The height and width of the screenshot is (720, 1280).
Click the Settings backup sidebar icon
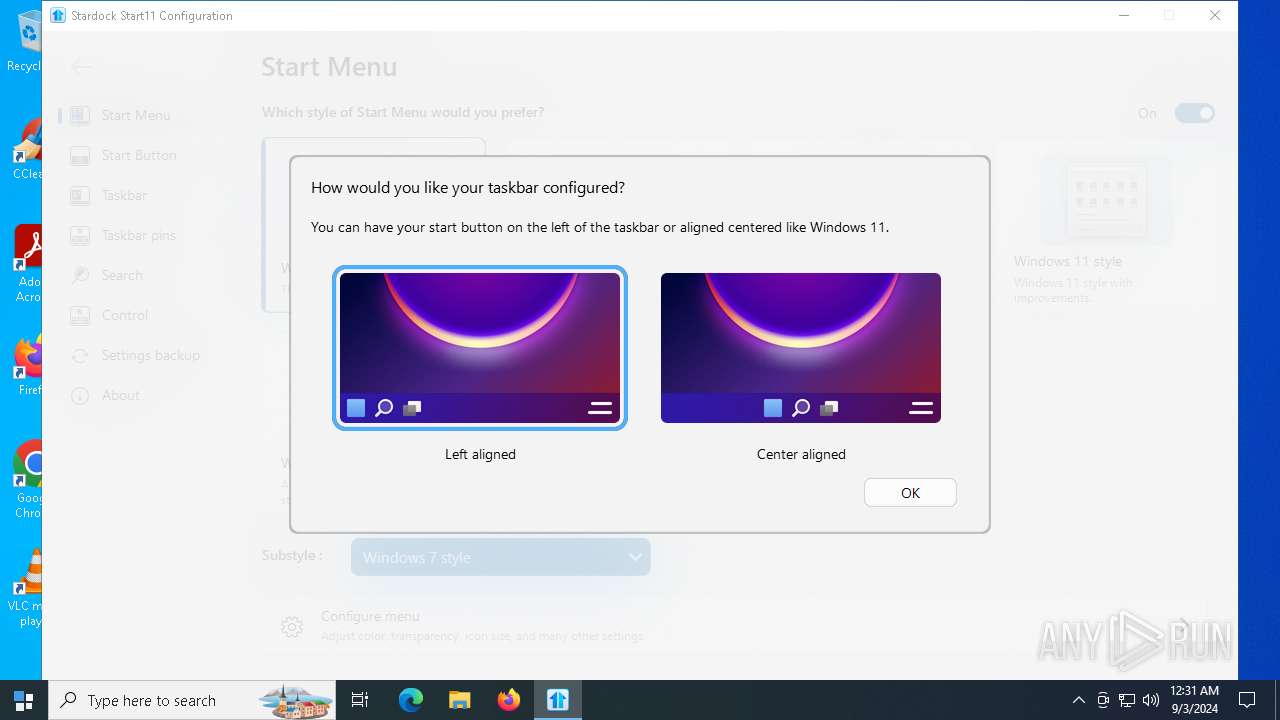[x=80, y=355]
